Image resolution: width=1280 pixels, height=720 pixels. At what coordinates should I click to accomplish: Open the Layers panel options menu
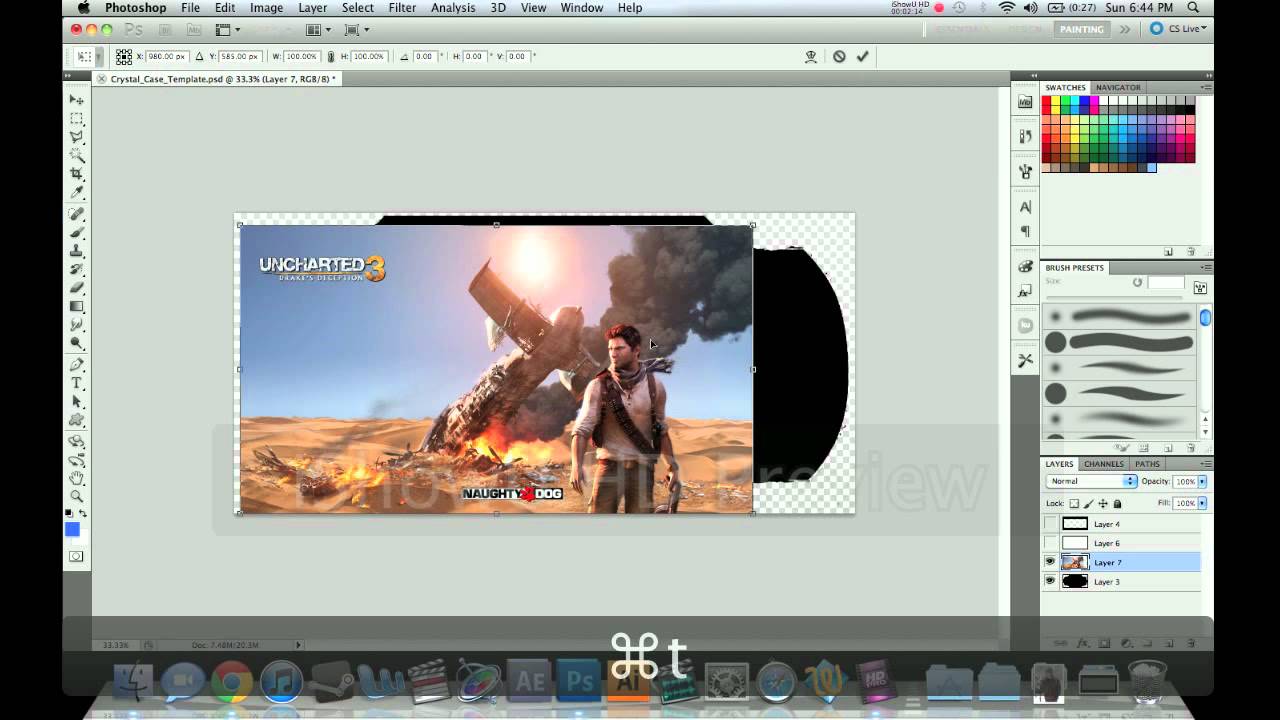(1206, 464)
